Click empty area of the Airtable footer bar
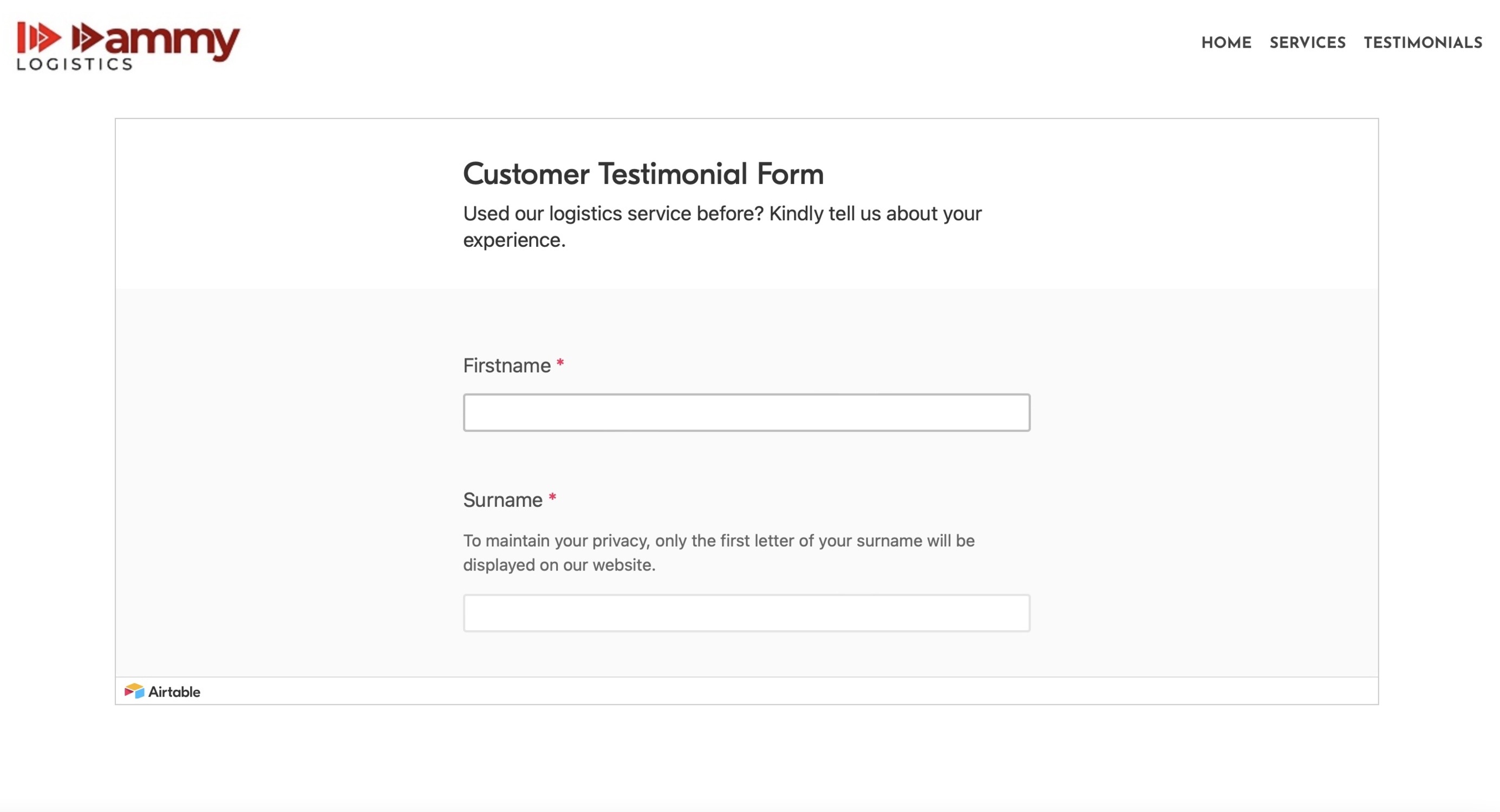 (x=786, y=691)
